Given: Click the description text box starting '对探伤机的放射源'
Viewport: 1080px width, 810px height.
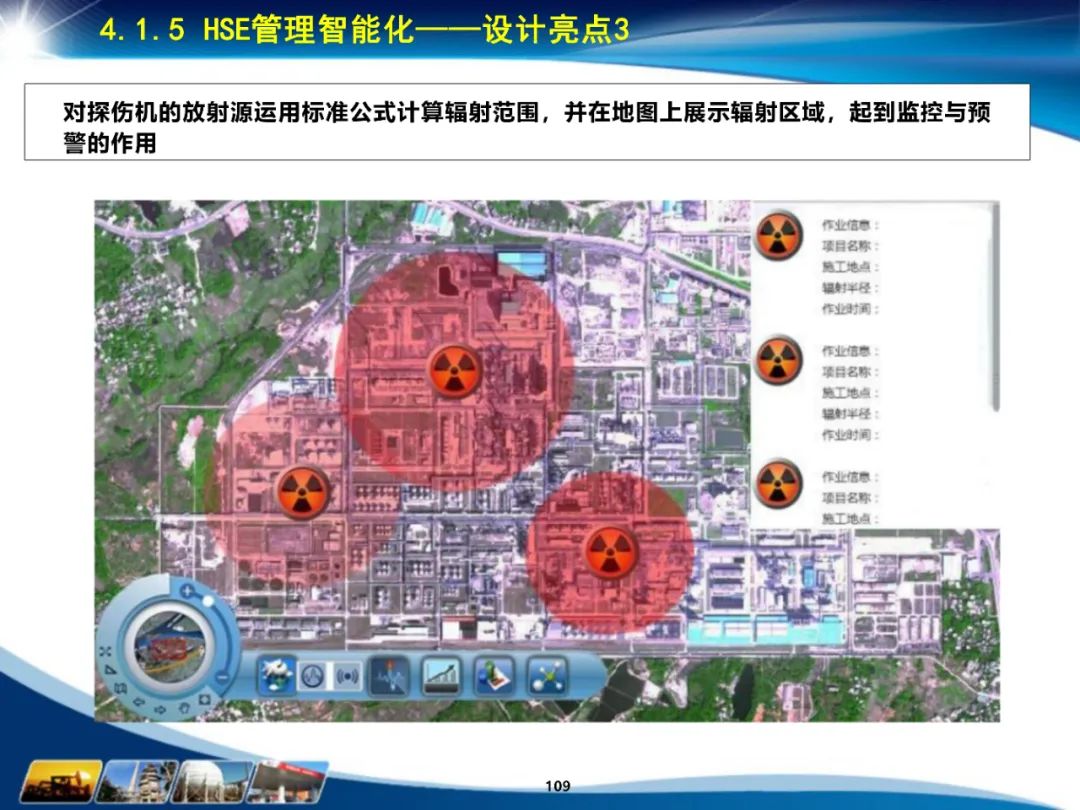Looking at the screenshot, I should (527, 122).
